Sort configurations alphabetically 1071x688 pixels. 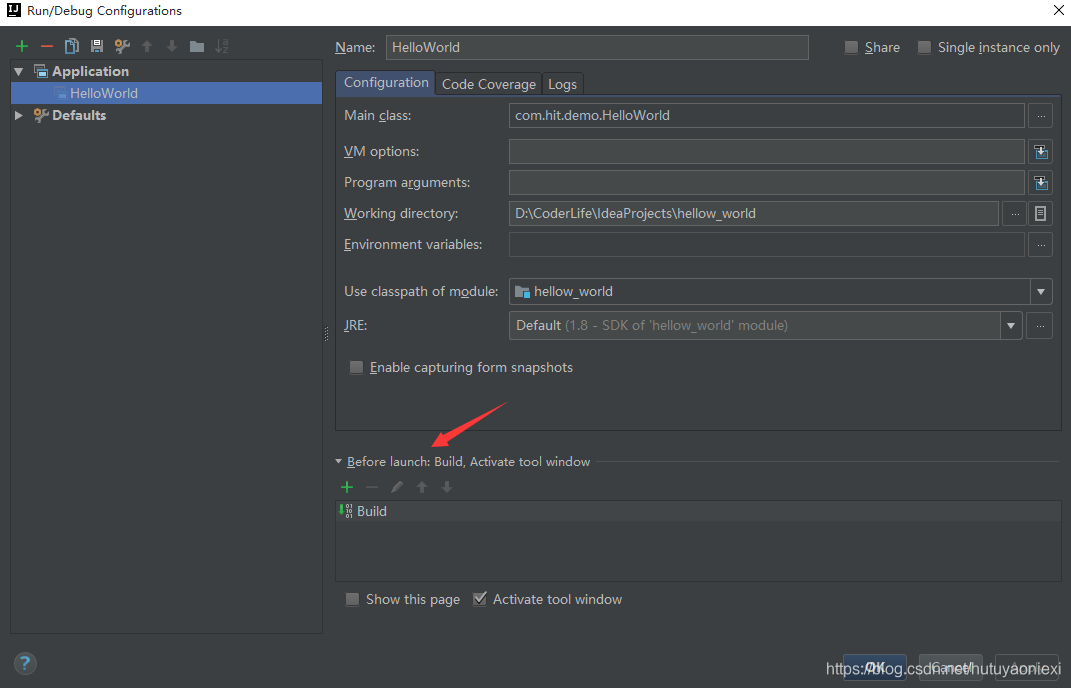pos(222,46)
